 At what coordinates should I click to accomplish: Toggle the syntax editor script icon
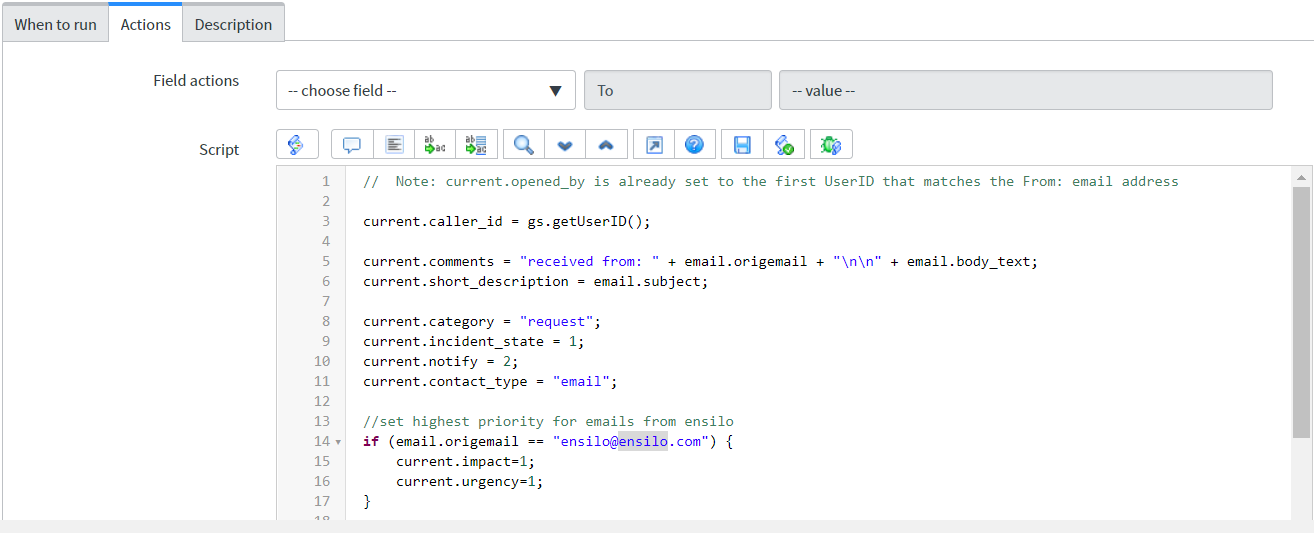coord(297,145)
